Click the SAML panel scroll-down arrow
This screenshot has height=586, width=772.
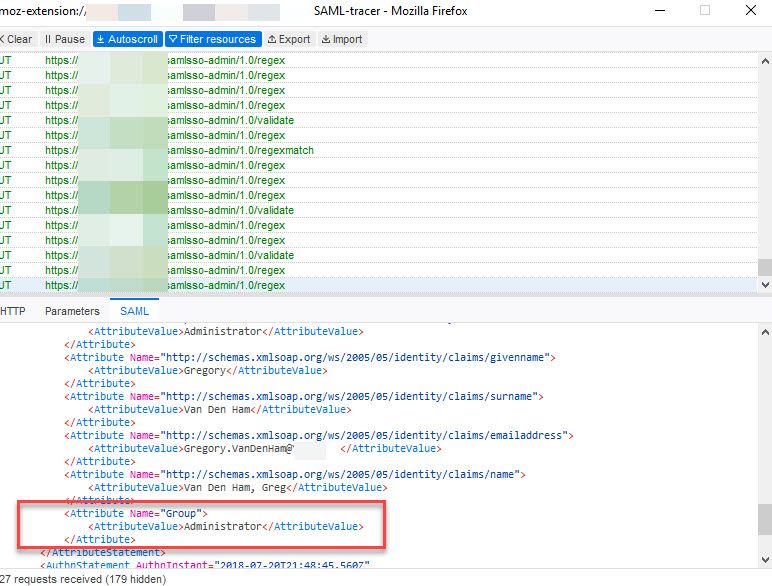pyautogui.click(x=765, y=559)
